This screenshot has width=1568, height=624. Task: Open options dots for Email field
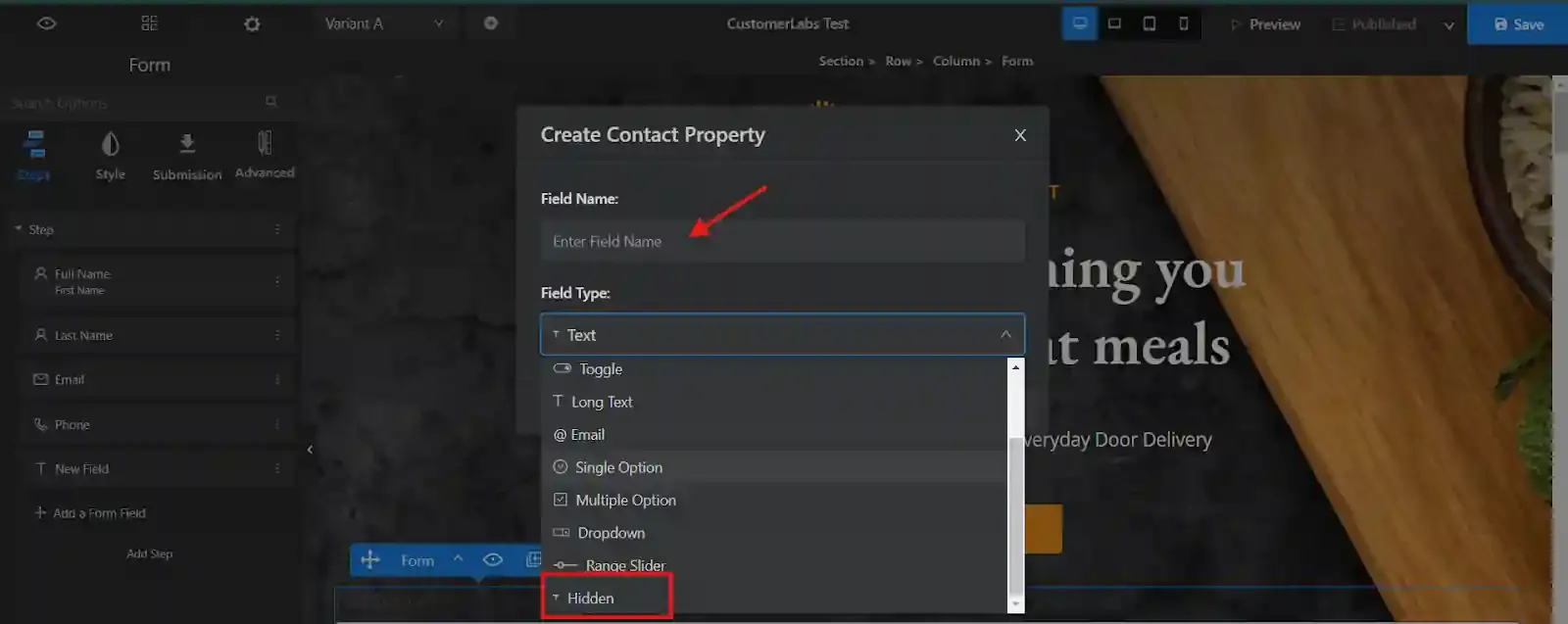(277, 379)
